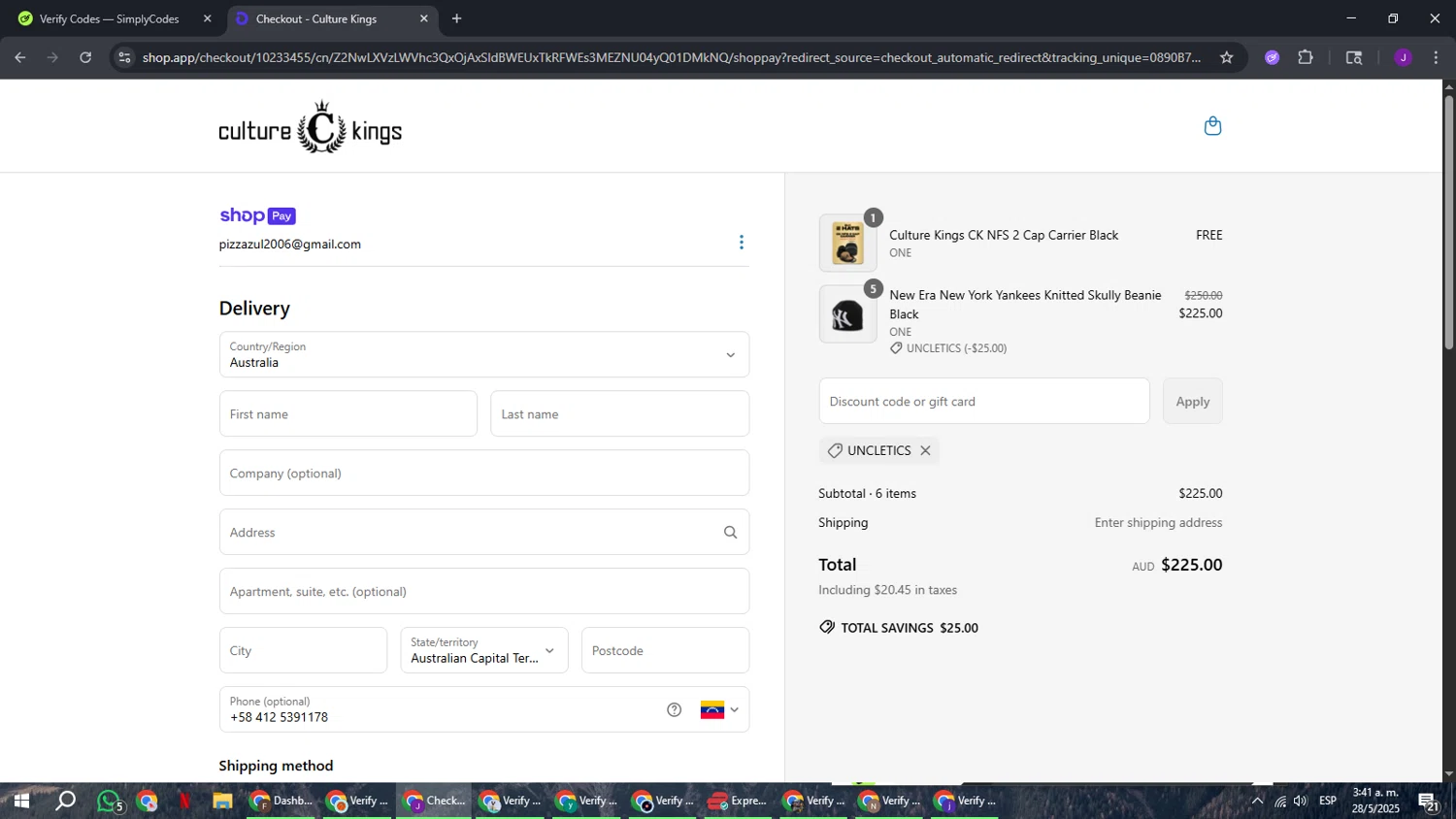Click the ESP keyboard language indicator
Screen dimensions: 1456x819
1328,802
